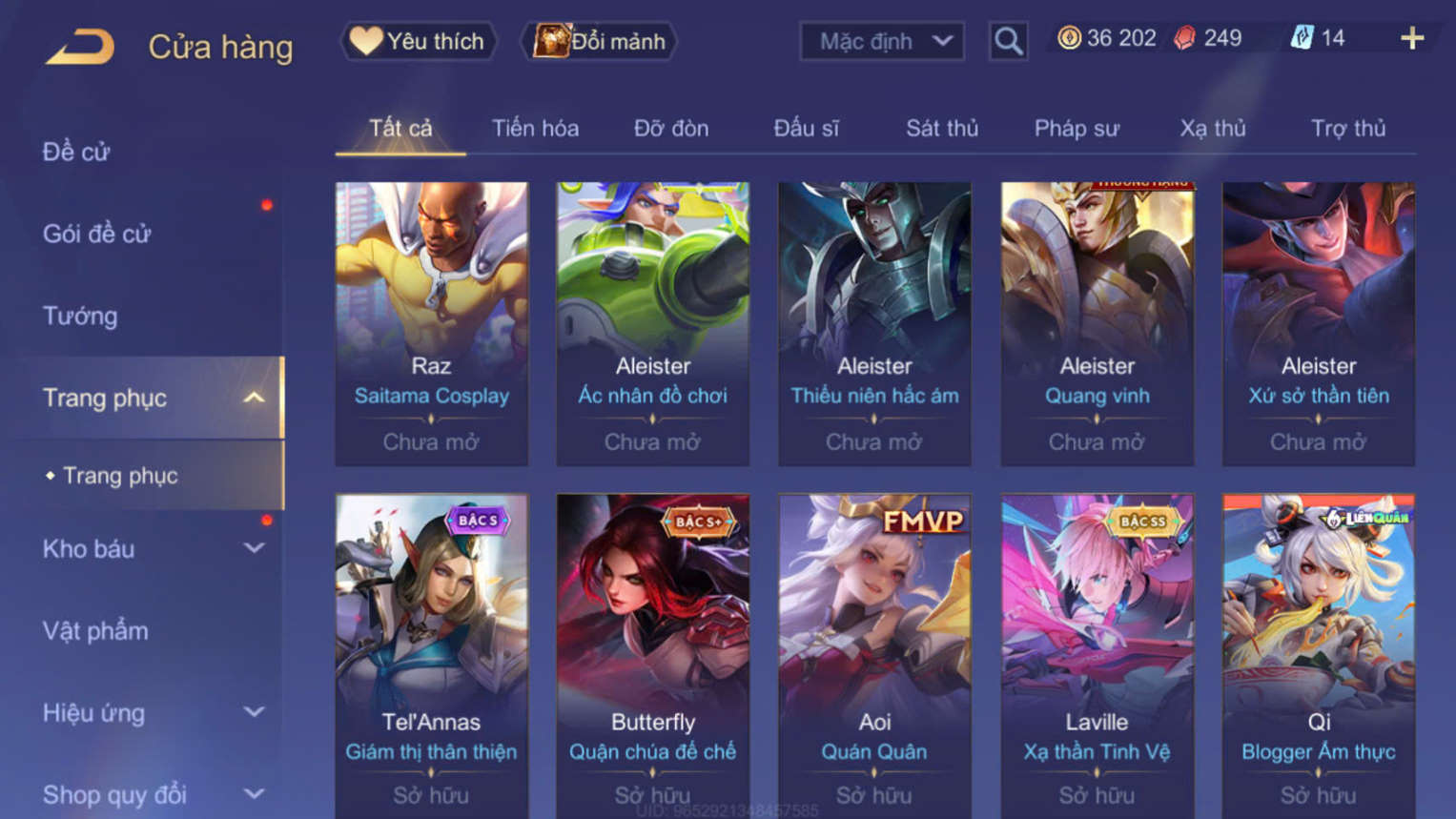Switch to the Pháp sư tab

1077,128
